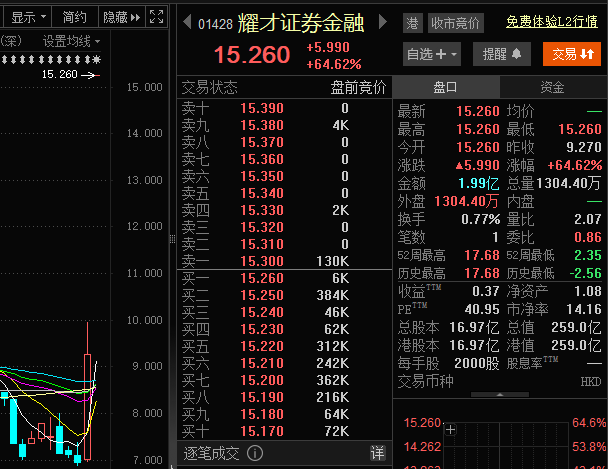
Task: Go to next stock with right arrow
Action: point(382,22)
